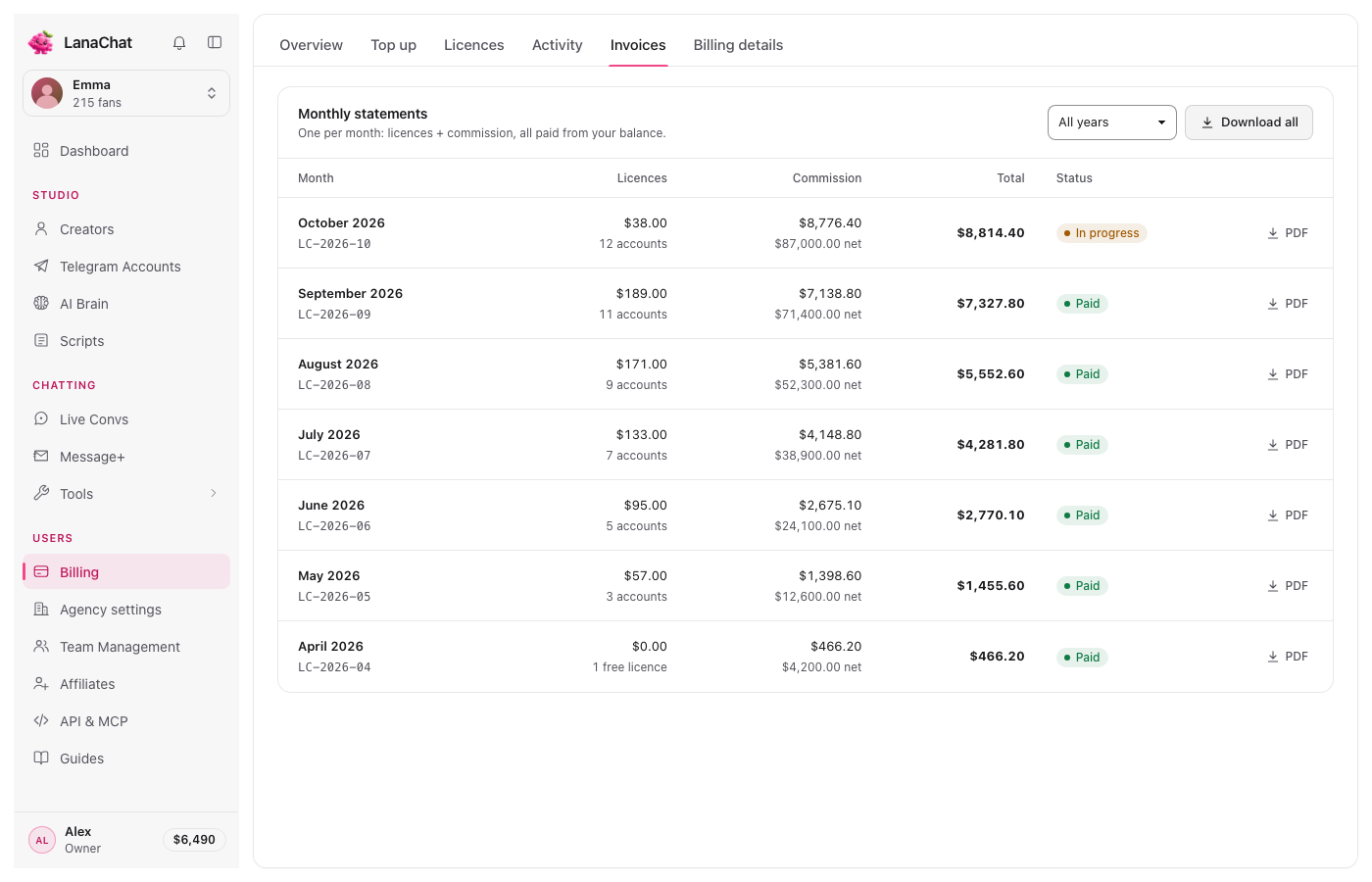Open the Billing details tab

click(738, 45)
